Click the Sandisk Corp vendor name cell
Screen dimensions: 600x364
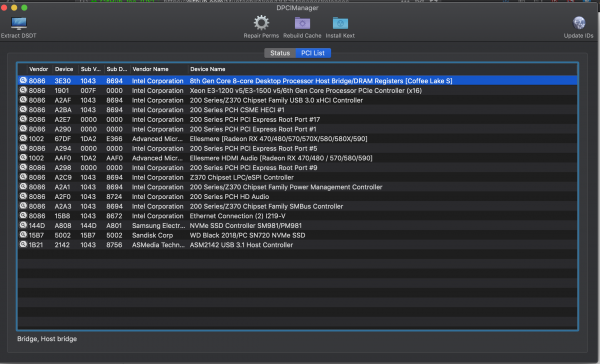(152, 235)
